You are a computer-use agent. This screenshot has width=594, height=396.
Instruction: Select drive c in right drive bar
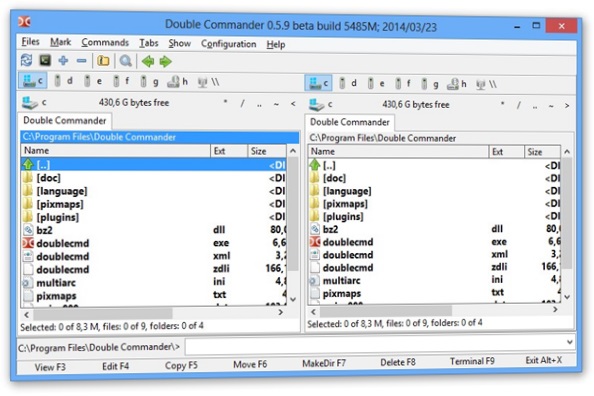[319, 83]
